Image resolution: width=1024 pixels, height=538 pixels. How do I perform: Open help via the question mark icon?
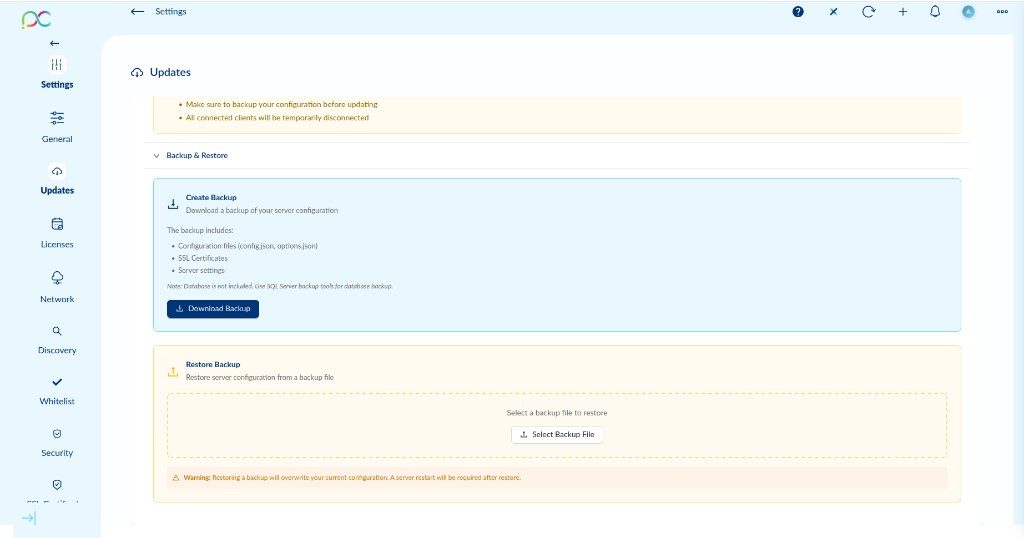[798, 11]
